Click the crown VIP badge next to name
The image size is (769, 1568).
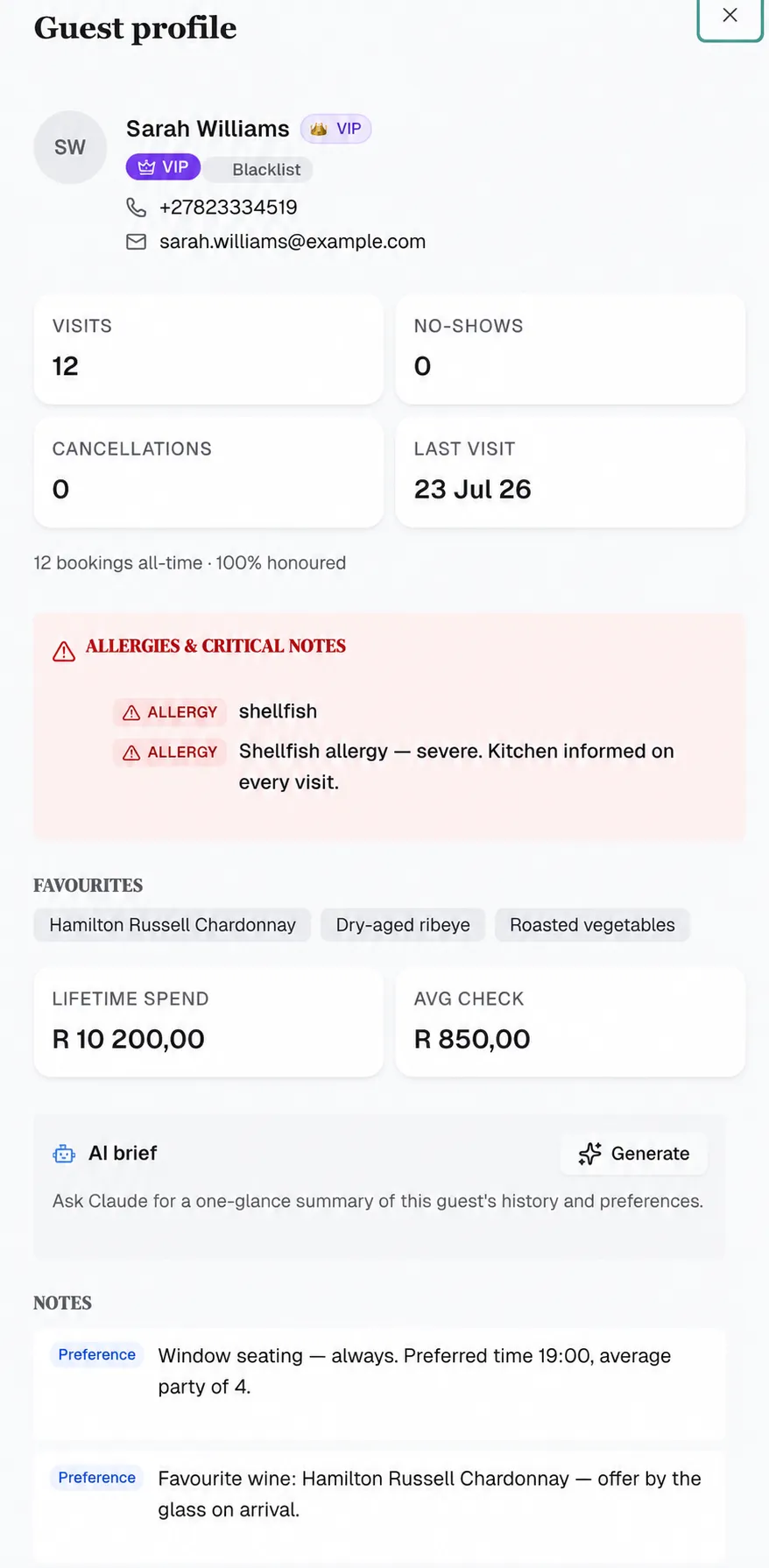tap(336, 129)
